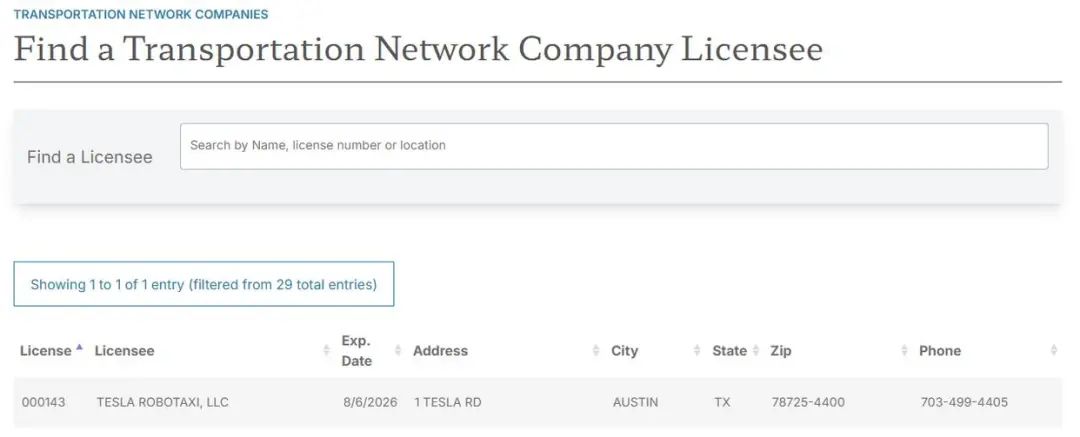1080x437 pixels.
Task: Click sort arrows next to Zip header
Action: (905, 351)
